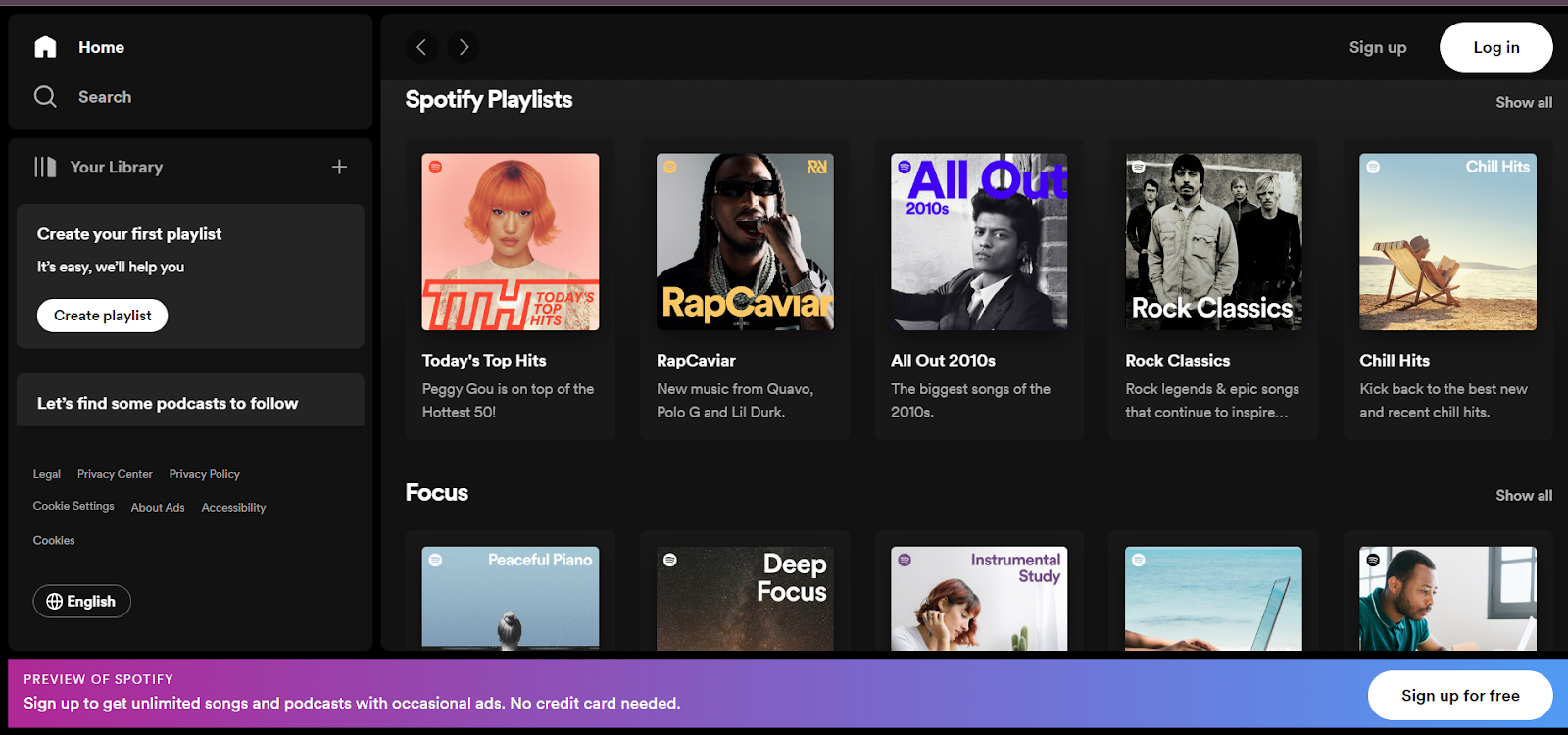Click 'Peggy Gou is on top' description
Image resolution: width=1568 pixels, height=735 pixels.
509,401
